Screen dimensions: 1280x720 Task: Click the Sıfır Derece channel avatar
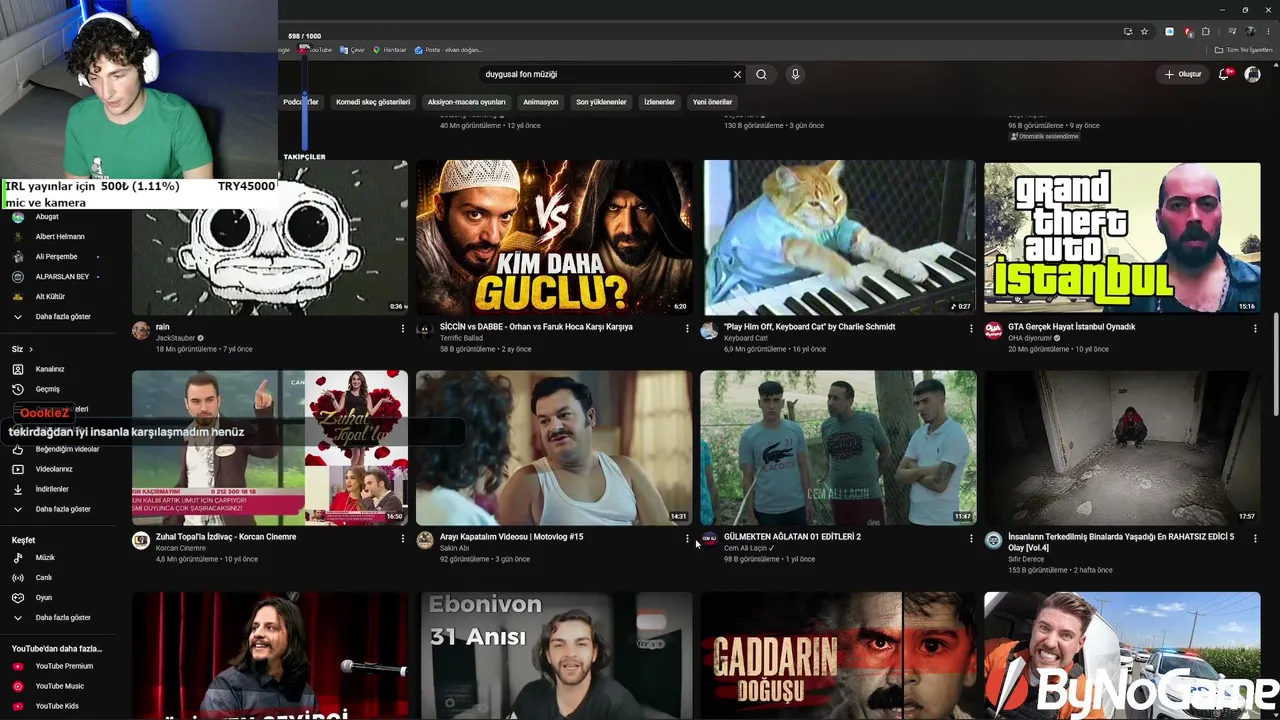pyautogui.click(x=993, y=541)
